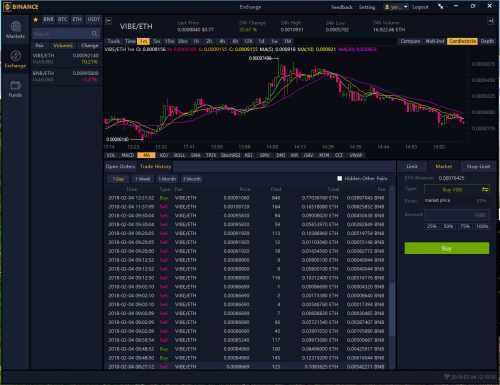The image size is (500, 385).
Task: Filter trade history to 1 Month
Action: [x=167, y=179]
